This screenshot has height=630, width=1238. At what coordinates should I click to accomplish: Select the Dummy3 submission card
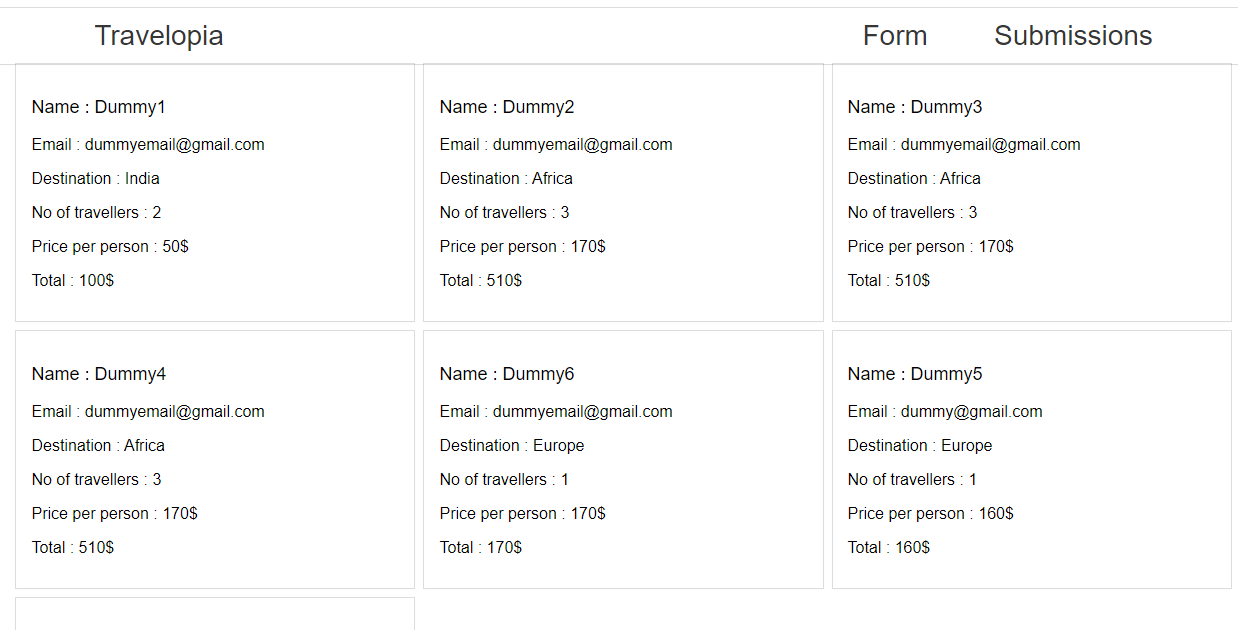[x=1031, y=192]
